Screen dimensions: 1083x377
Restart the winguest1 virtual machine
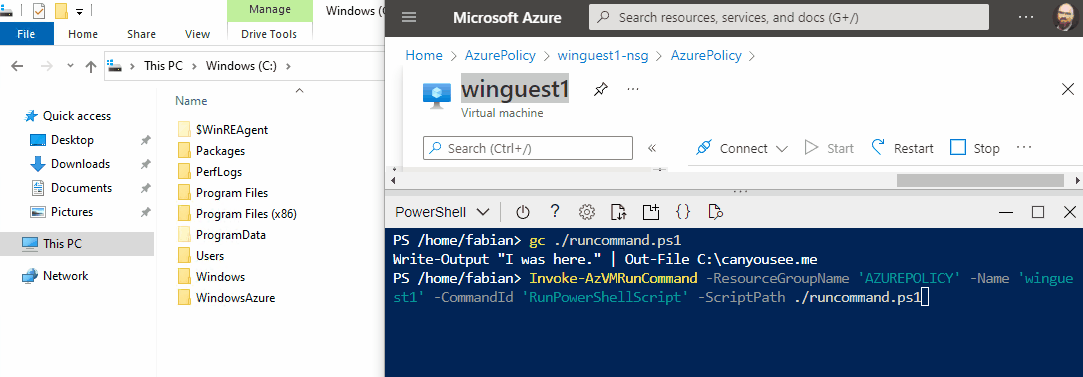pyautogui.click(x=902, y=148)
